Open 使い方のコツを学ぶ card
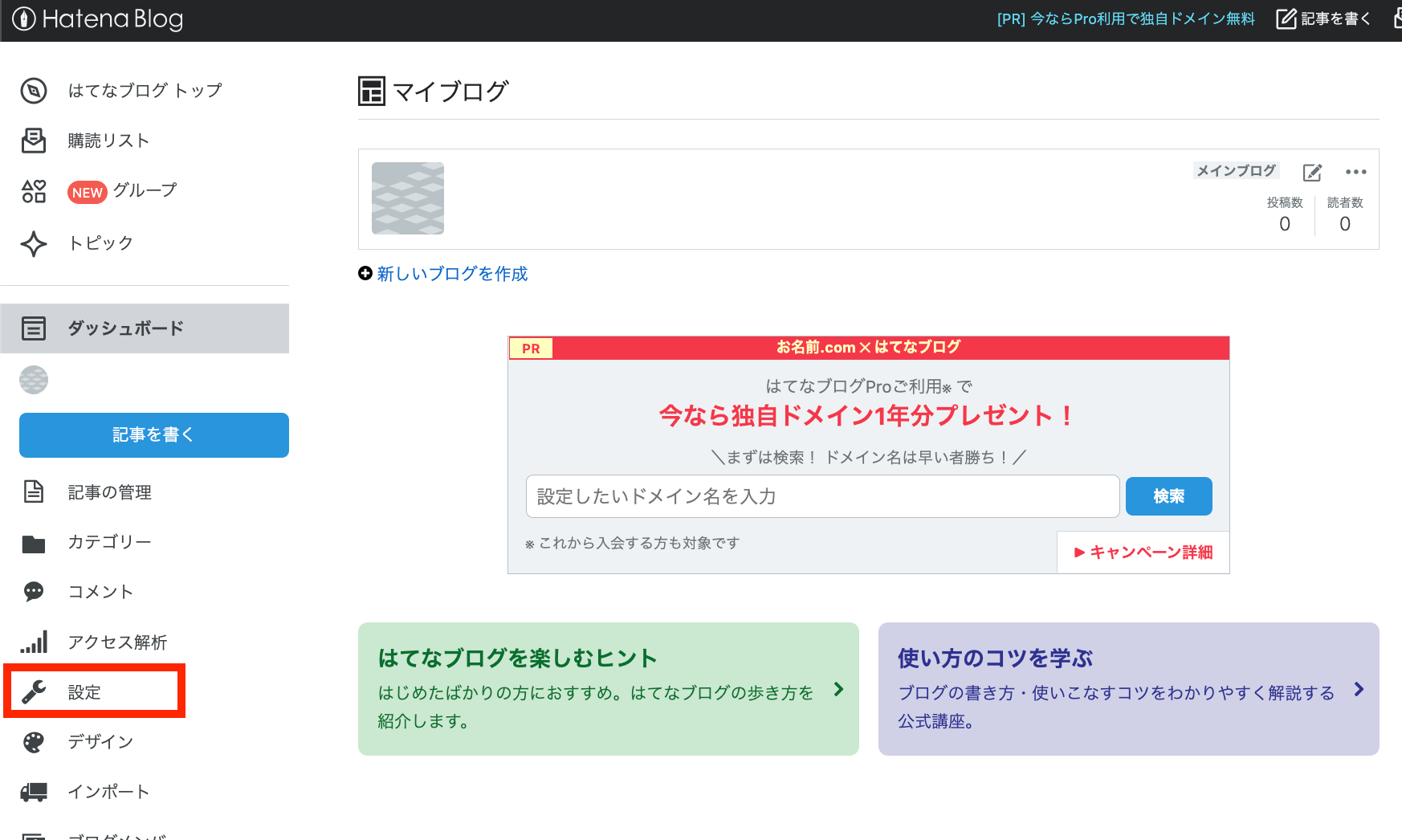 [x=1129, y=689]
